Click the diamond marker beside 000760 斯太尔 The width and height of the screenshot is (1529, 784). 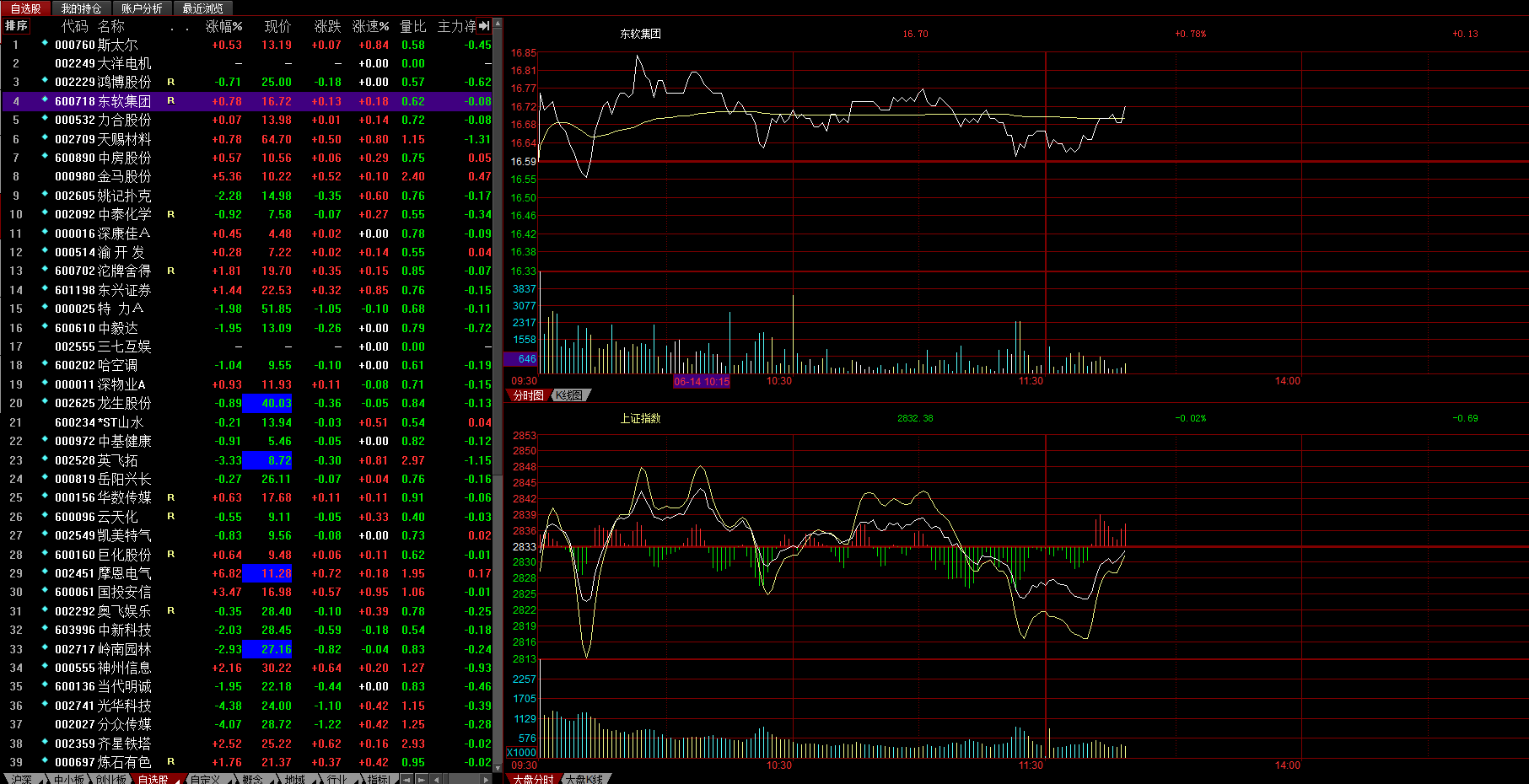pyautogui.click(x=45, y=43)
